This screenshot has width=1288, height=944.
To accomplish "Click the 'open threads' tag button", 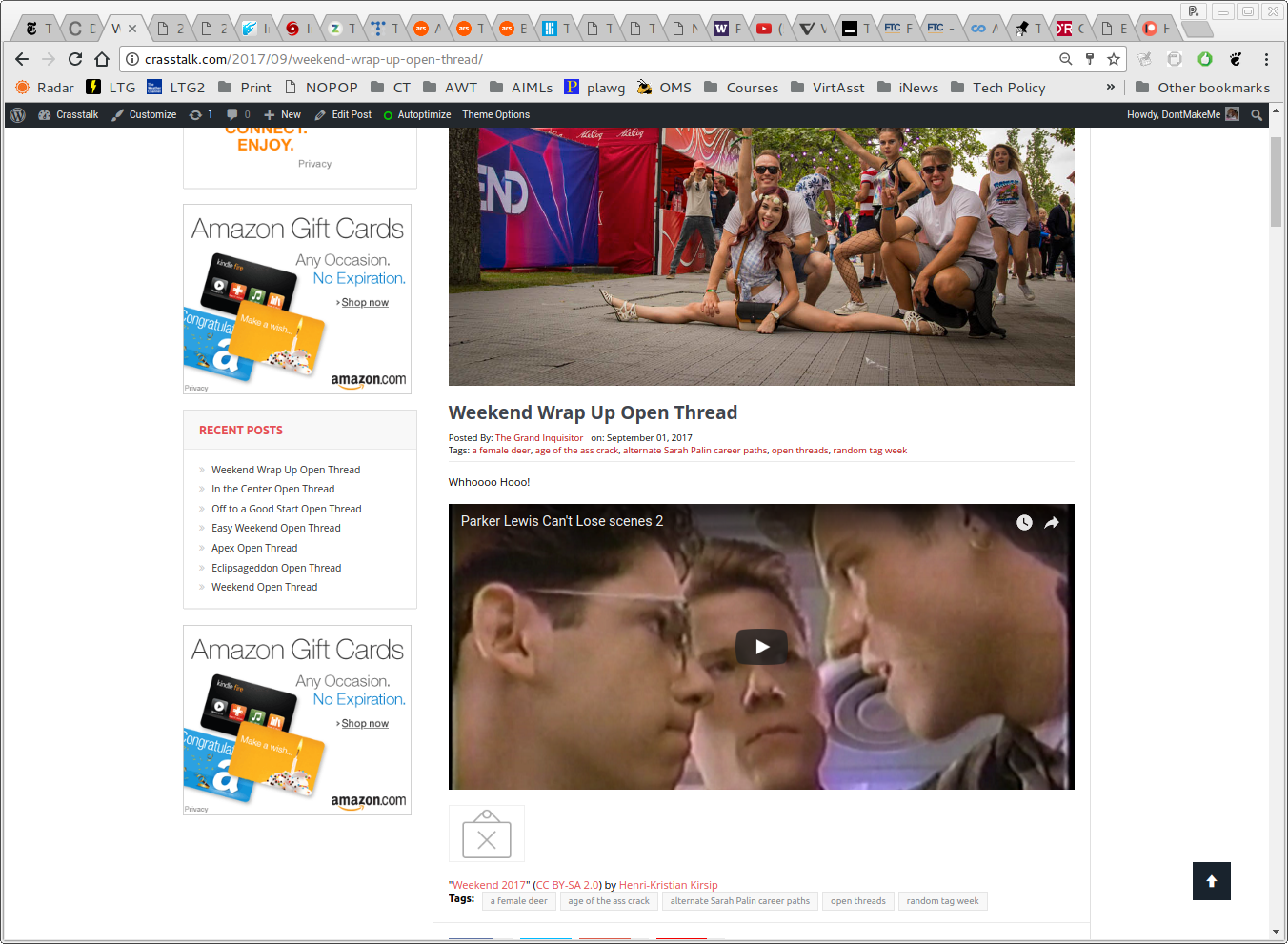I will [x=858, y=901].
